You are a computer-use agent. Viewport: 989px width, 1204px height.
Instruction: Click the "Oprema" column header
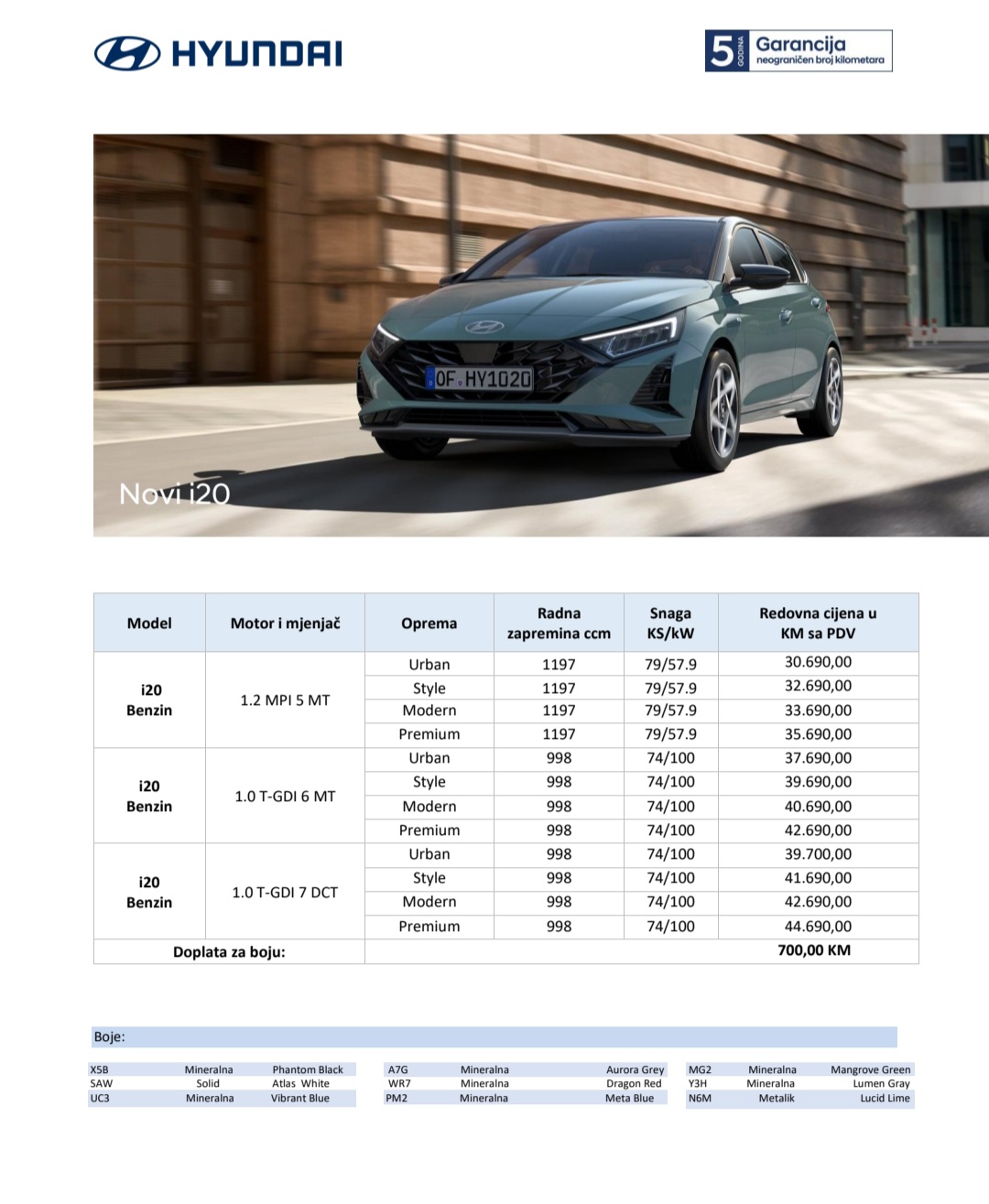429,623
